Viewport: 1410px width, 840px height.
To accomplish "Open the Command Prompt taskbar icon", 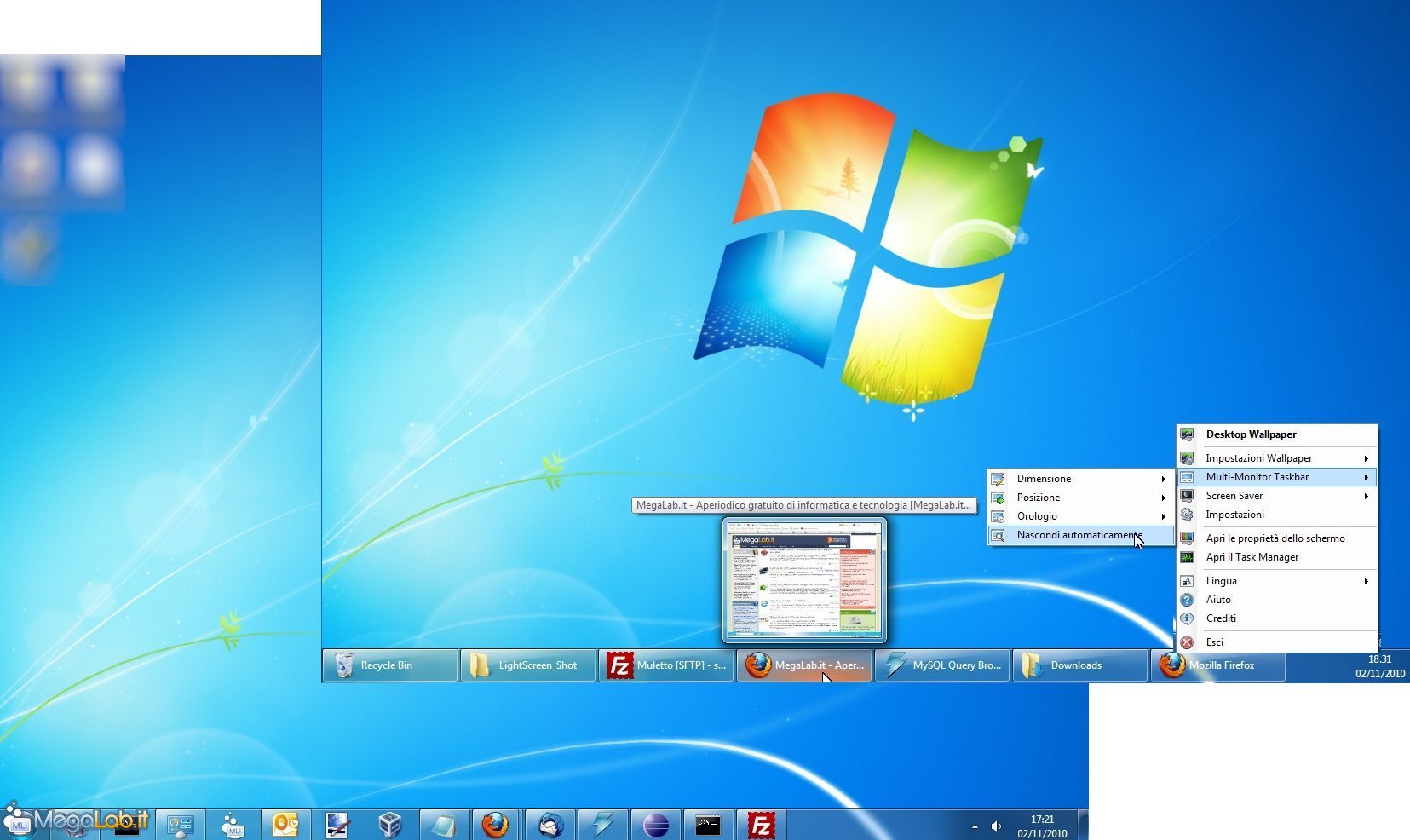I will [708, 825].
